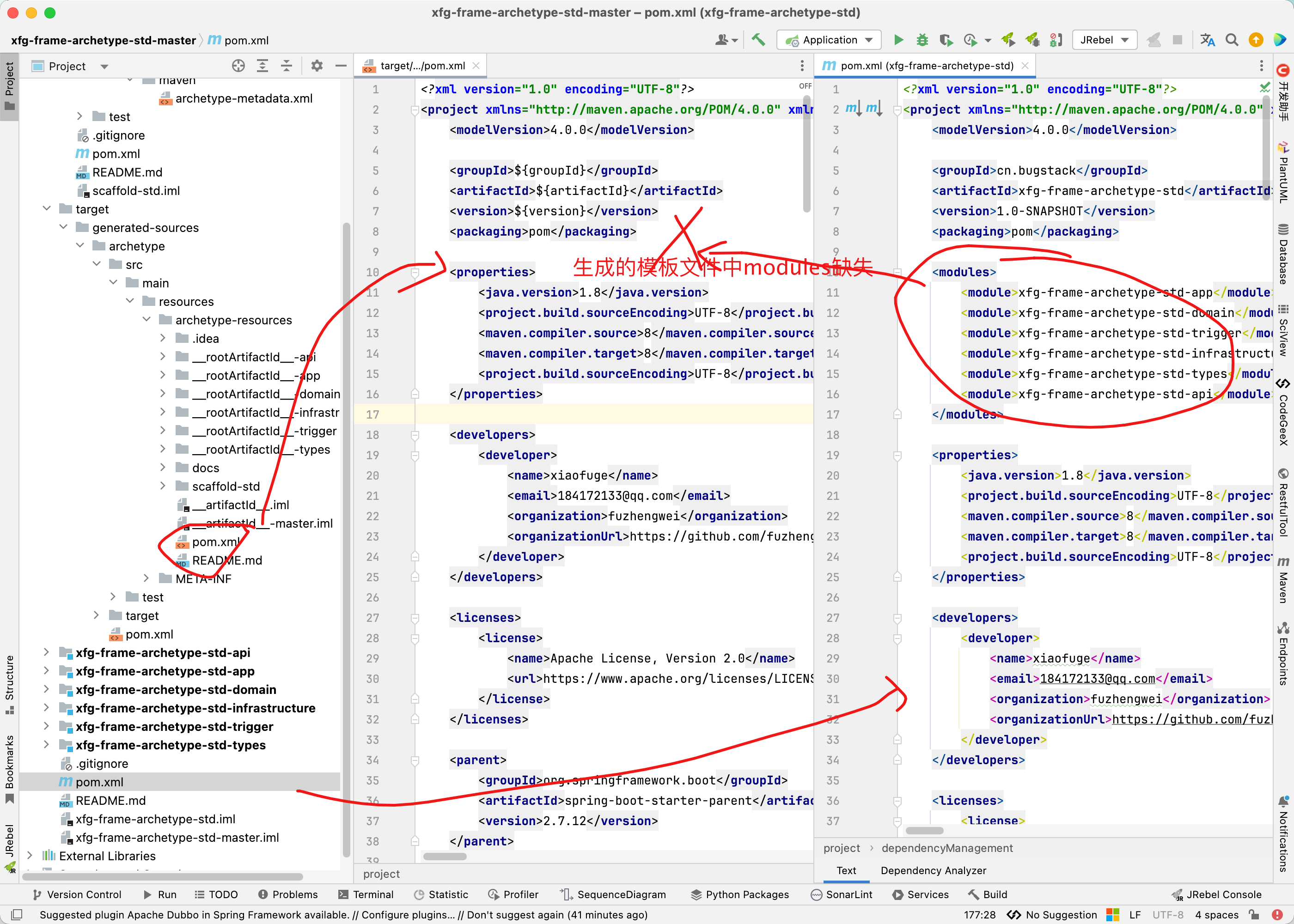Open the SciView side panel
Viewport: 1294px width, 924px height.
coord(1284,331)
